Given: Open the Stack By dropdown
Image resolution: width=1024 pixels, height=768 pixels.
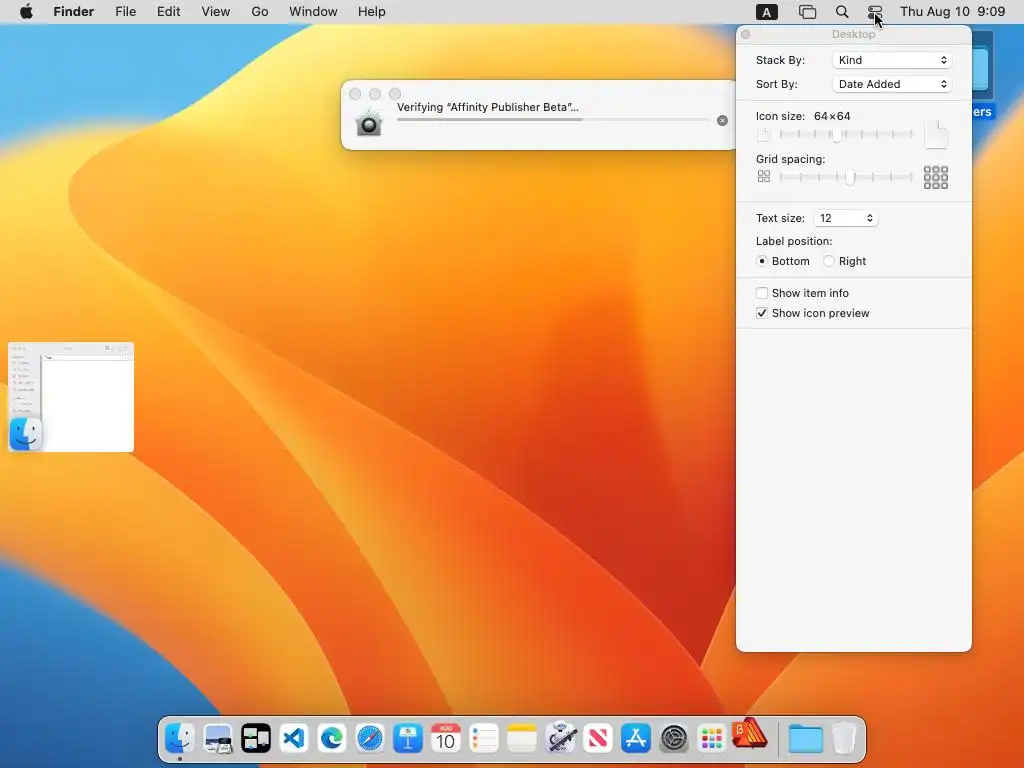Looking at the screenshot, I should click(x=892, y=60).
